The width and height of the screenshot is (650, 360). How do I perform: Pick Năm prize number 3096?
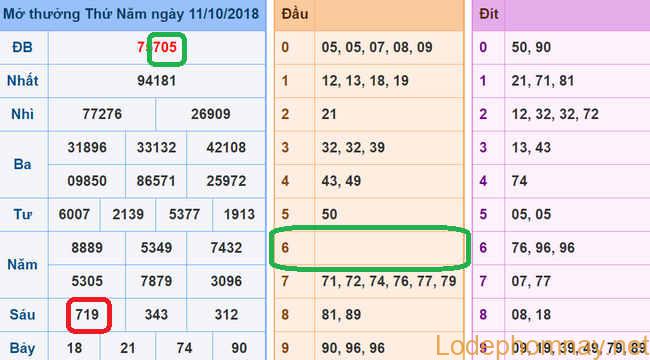pos(226,281)
